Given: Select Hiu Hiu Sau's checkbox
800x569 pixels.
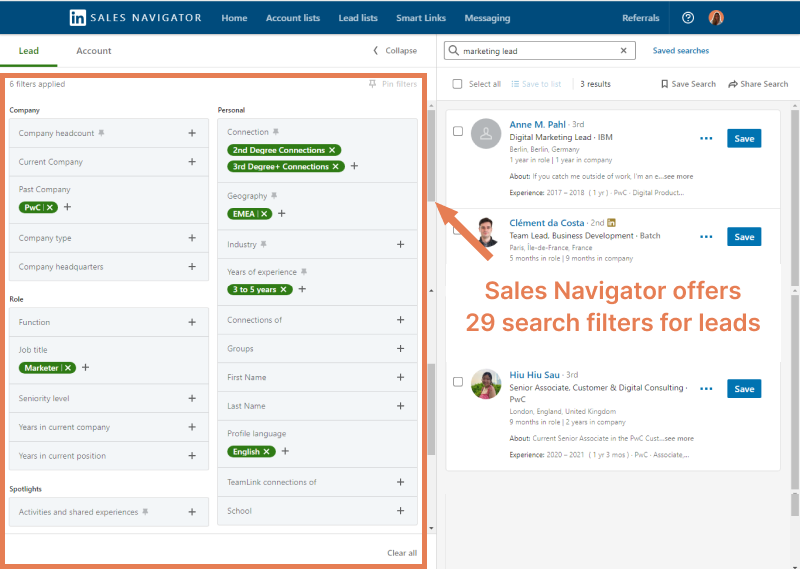Looking at the screenshot, I should click(458, 382).
